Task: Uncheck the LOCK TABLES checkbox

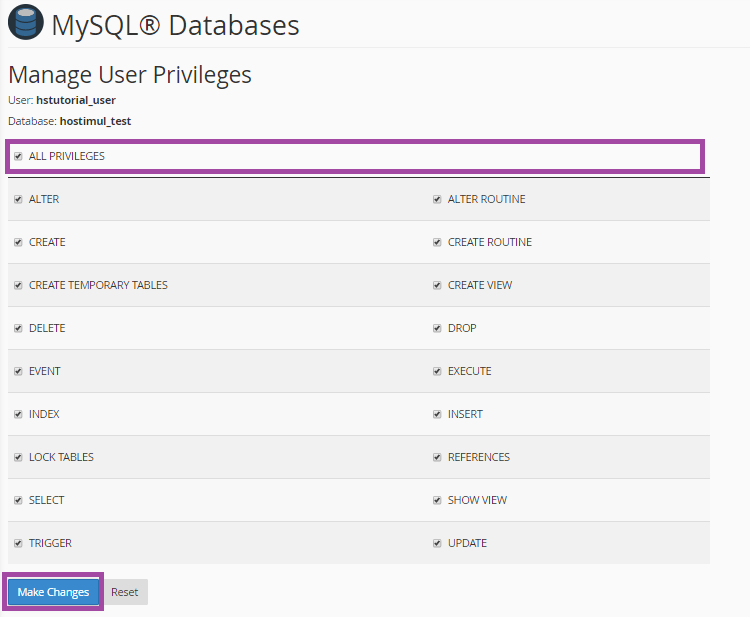Action: pos(18,458)
